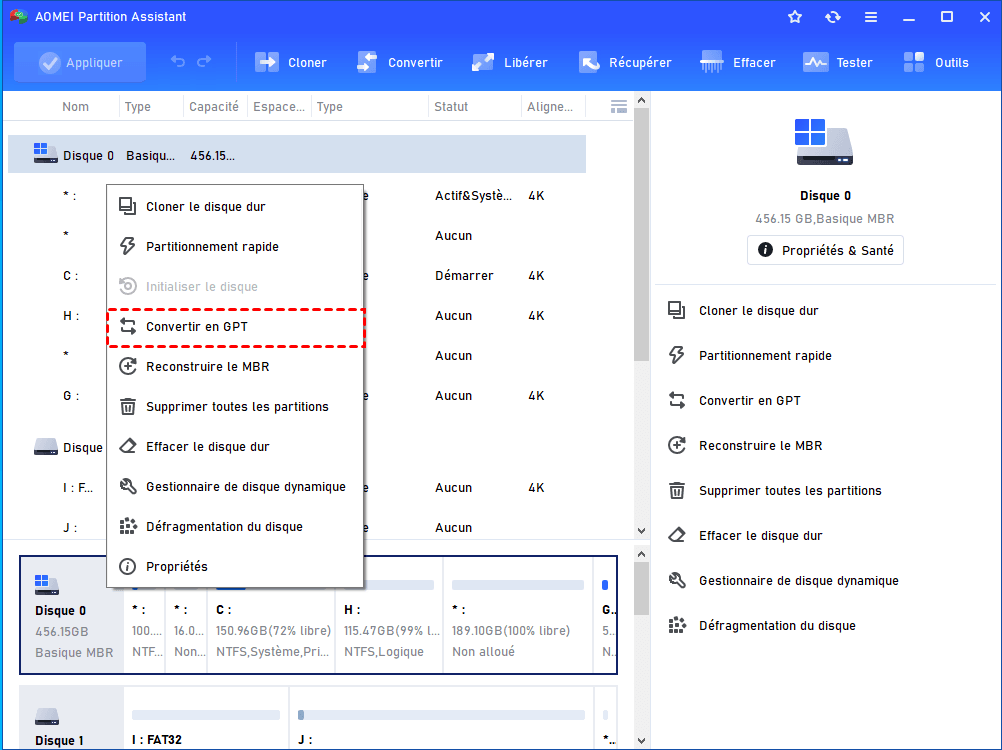Open column view settings icon

tap(619, 107)
